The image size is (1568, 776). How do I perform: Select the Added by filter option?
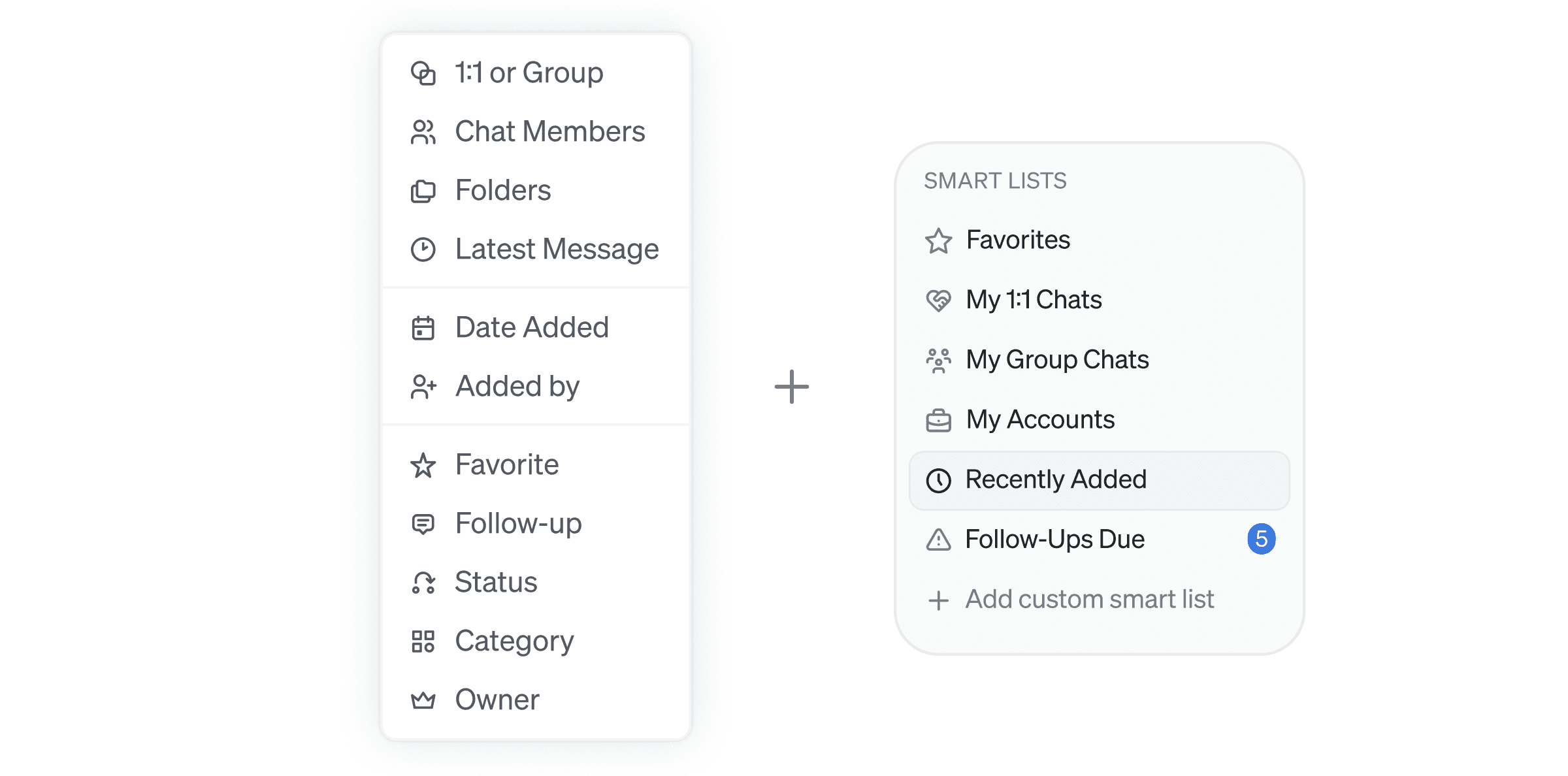pyautogui.click(x=517, y=387)
